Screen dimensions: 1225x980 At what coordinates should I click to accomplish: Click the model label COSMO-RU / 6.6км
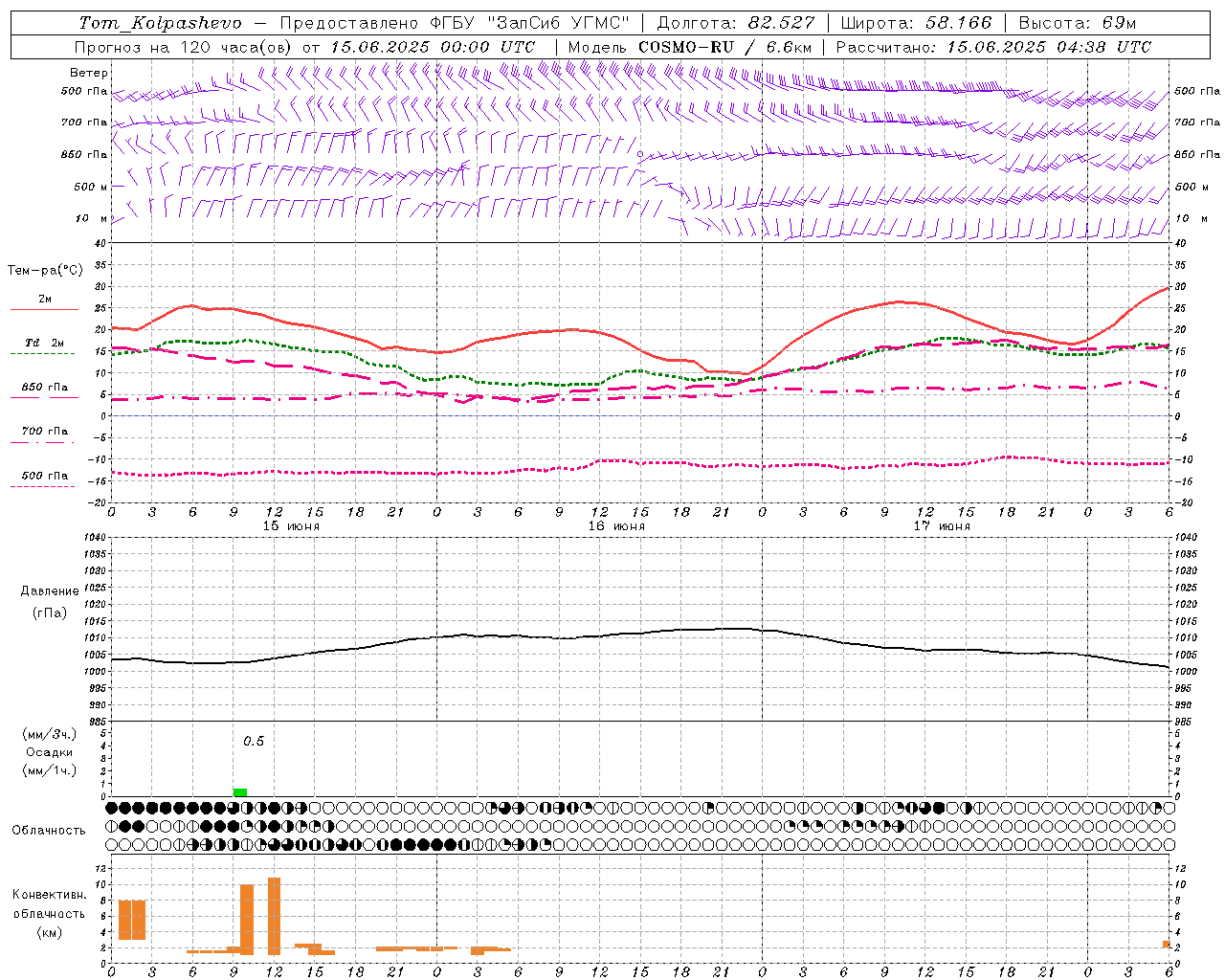(x=725, y=47)
